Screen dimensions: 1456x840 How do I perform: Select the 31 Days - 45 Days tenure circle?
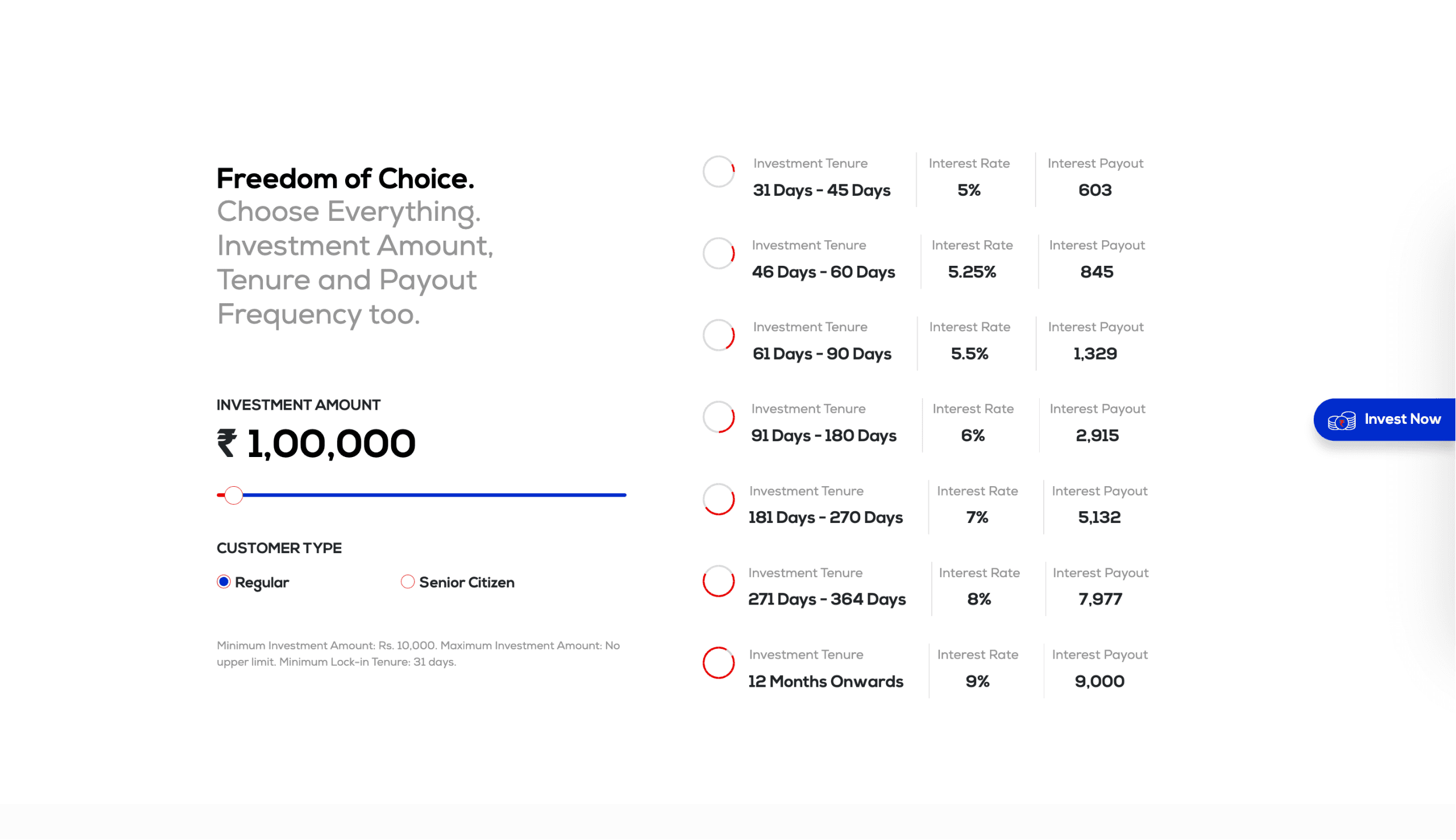tap(718, 172)
